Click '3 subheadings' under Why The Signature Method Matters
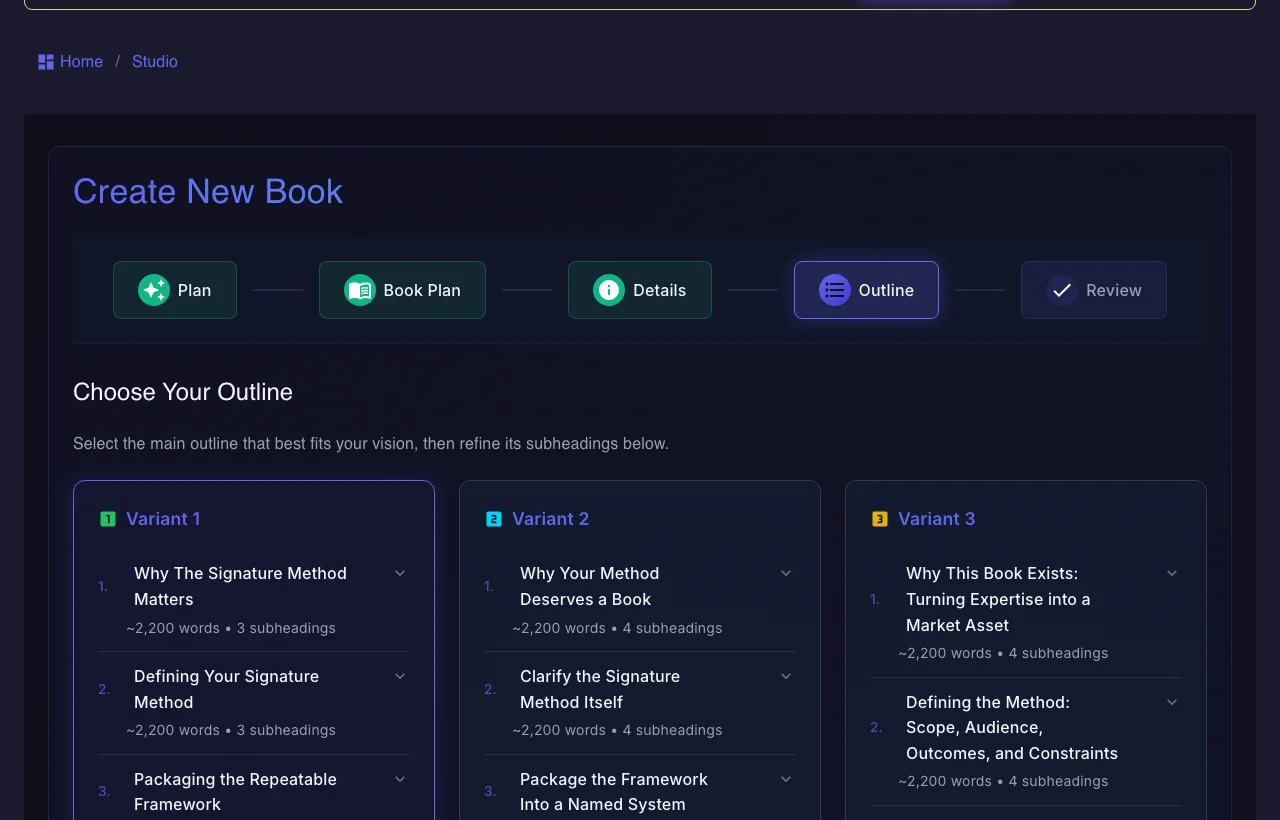1280x820 pixels. [286, 628]
